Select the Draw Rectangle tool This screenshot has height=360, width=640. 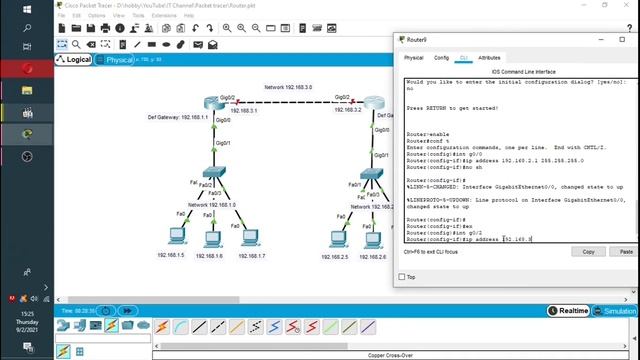[x=152, y=44]
